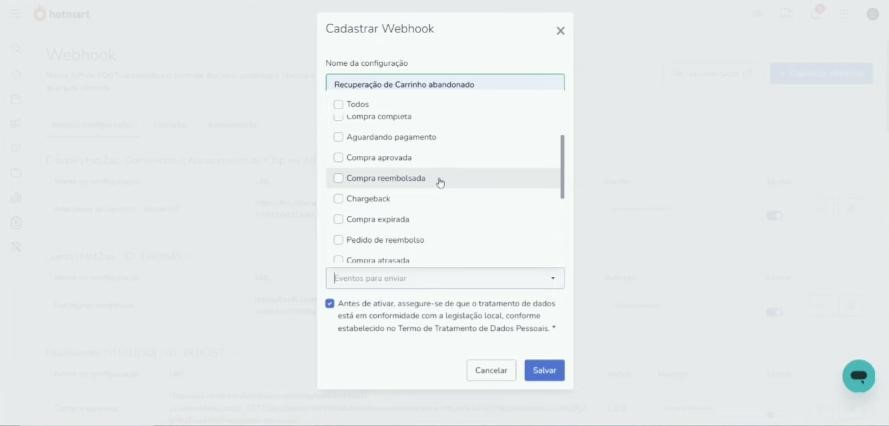Click the Salvar button
This screenshot has height=426, width=889.
[x=544, y=370]
